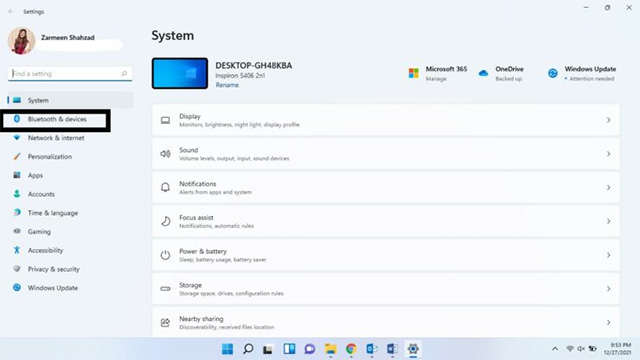Click the Rename link under the device name

click(227, 85)
